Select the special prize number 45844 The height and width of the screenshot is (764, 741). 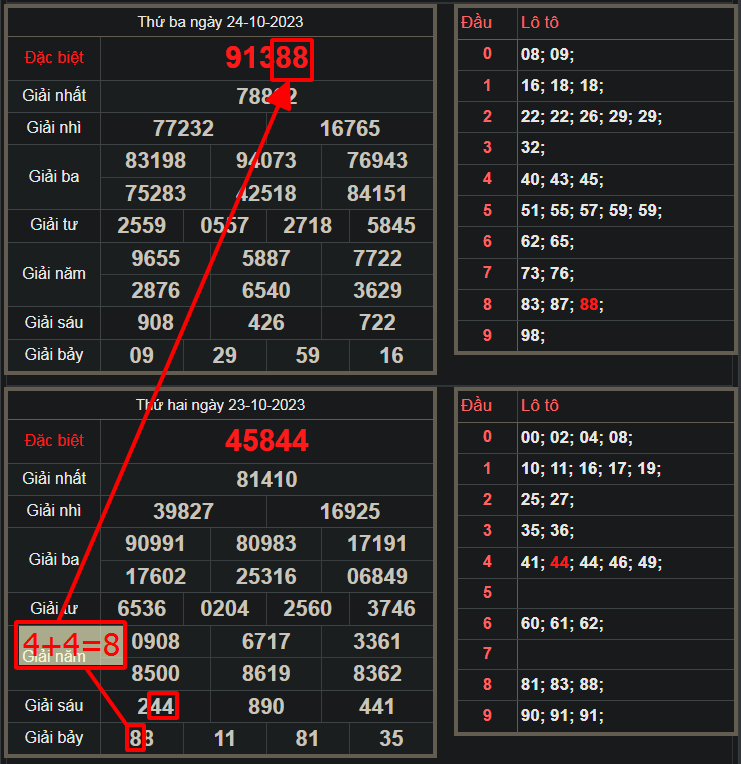coord(266,441)
